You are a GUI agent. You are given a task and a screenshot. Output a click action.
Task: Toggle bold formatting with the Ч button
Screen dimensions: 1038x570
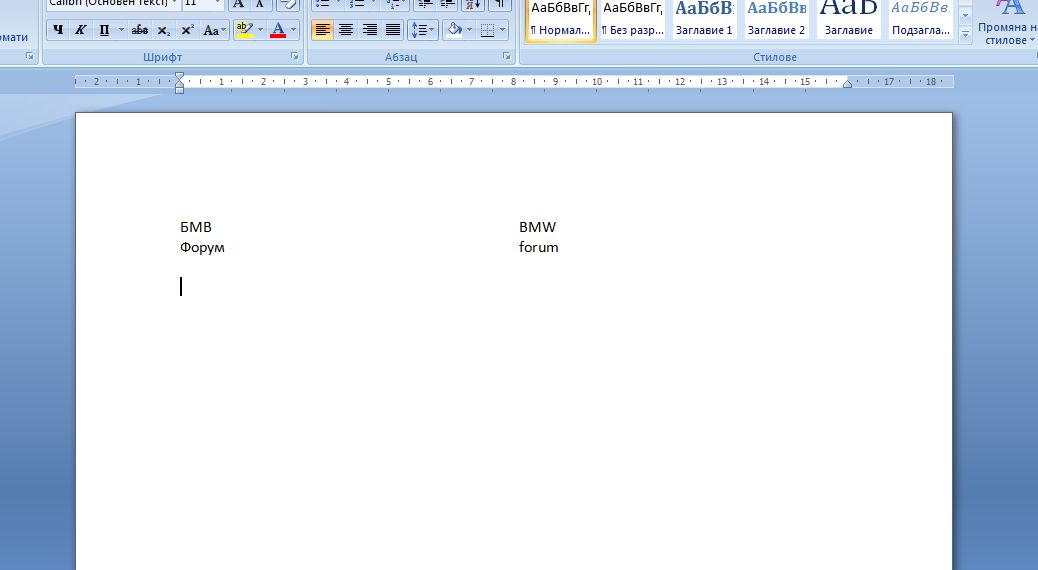pos(58,30)
